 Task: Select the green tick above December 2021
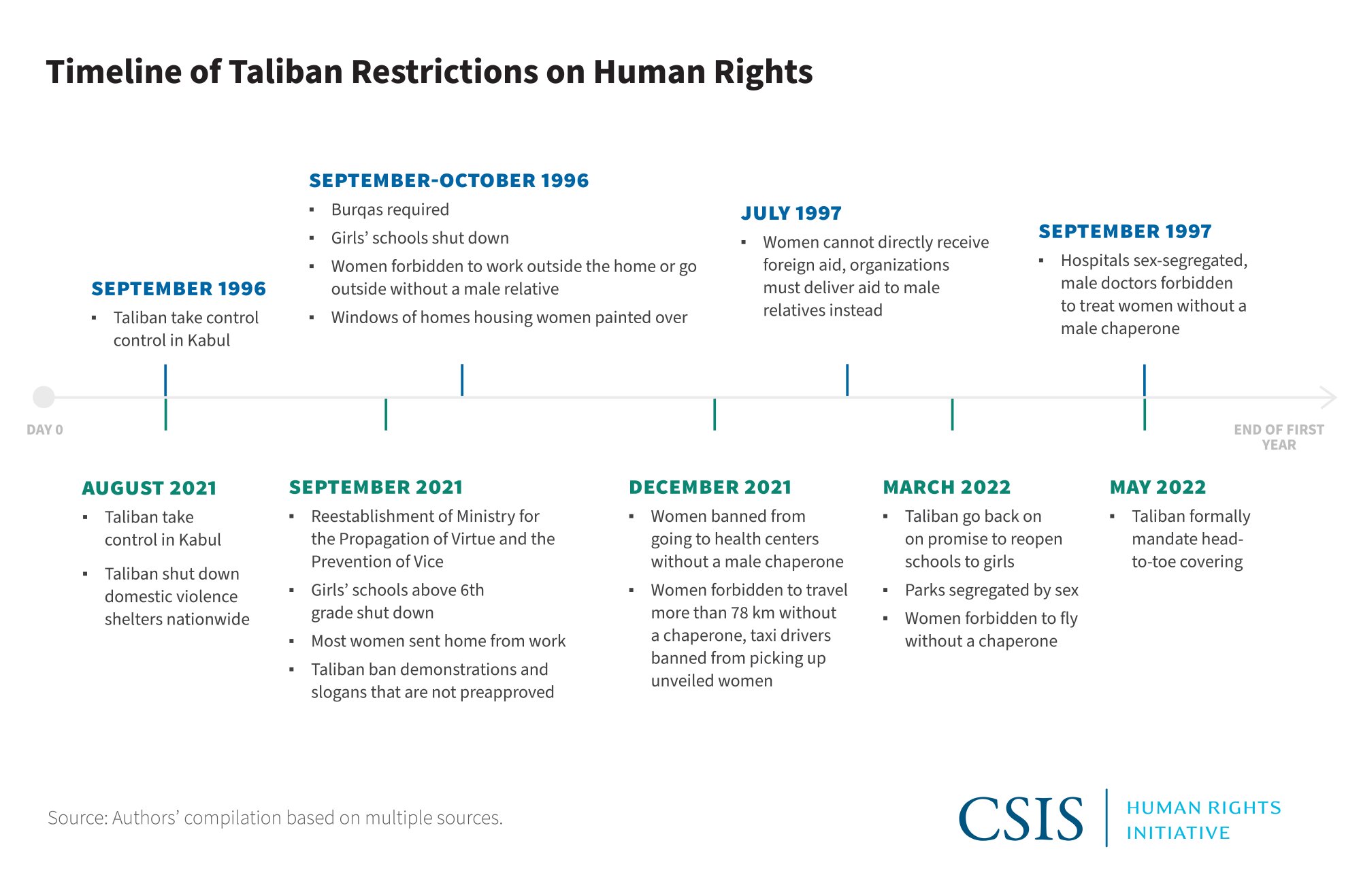click(x=715, y=414)
